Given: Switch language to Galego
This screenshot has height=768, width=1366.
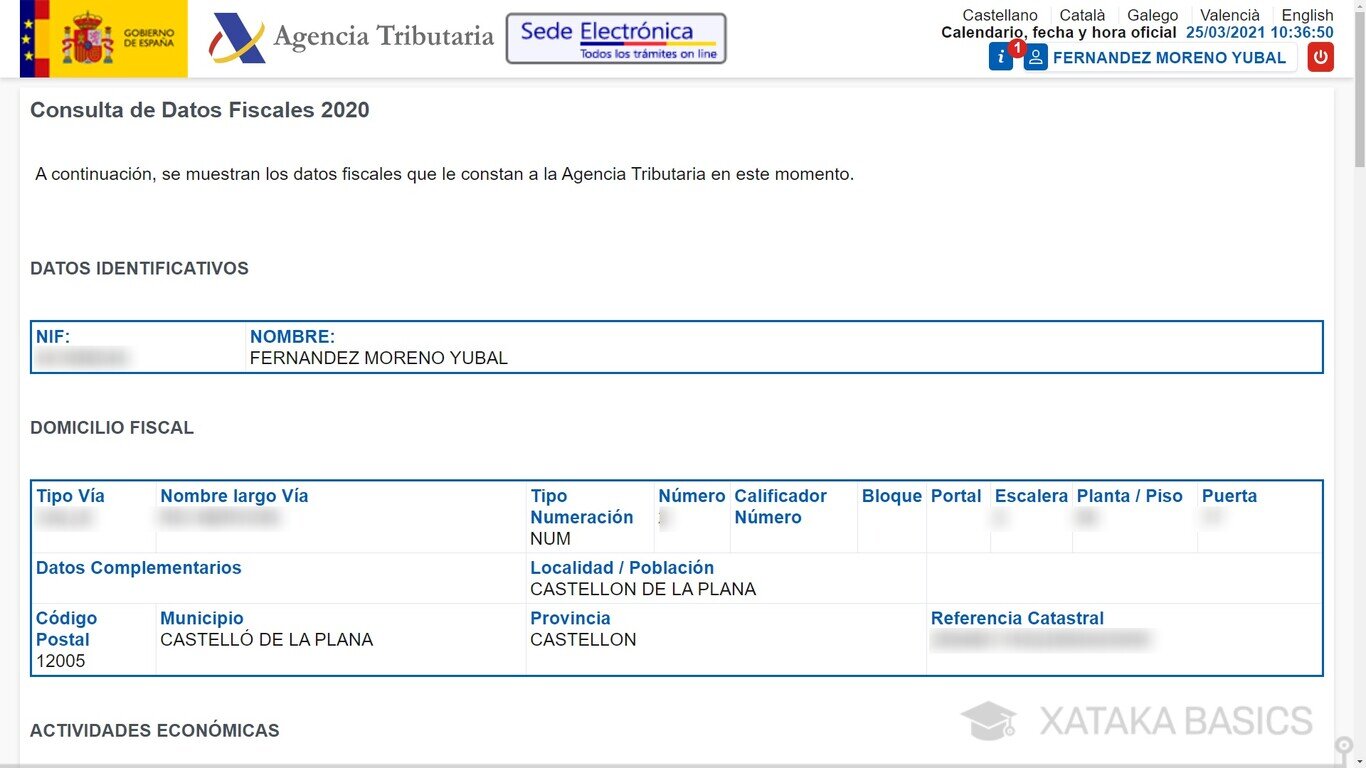Looking at the screenshot, I should (x=1153, y=15).
